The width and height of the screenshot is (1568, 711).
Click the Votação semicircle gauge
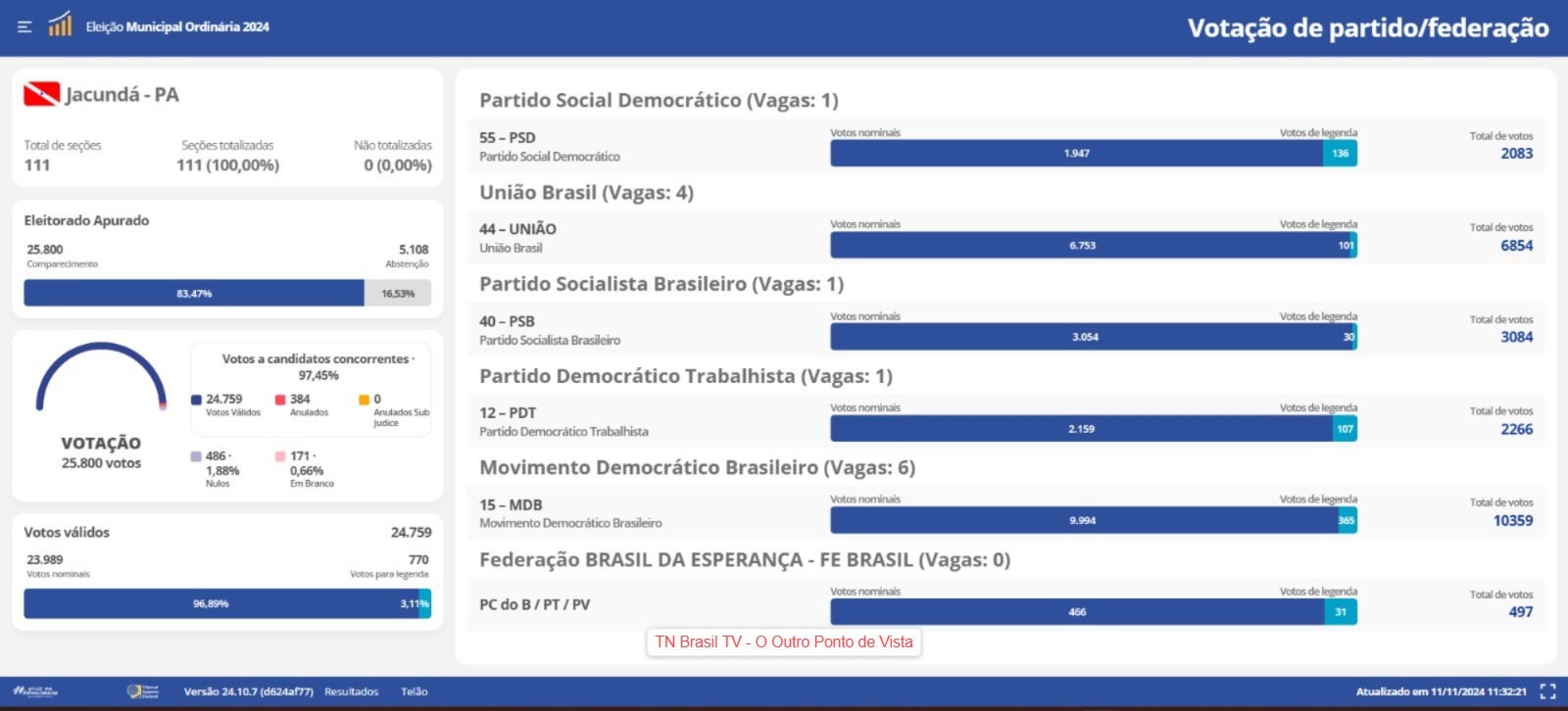click(101, 376)
